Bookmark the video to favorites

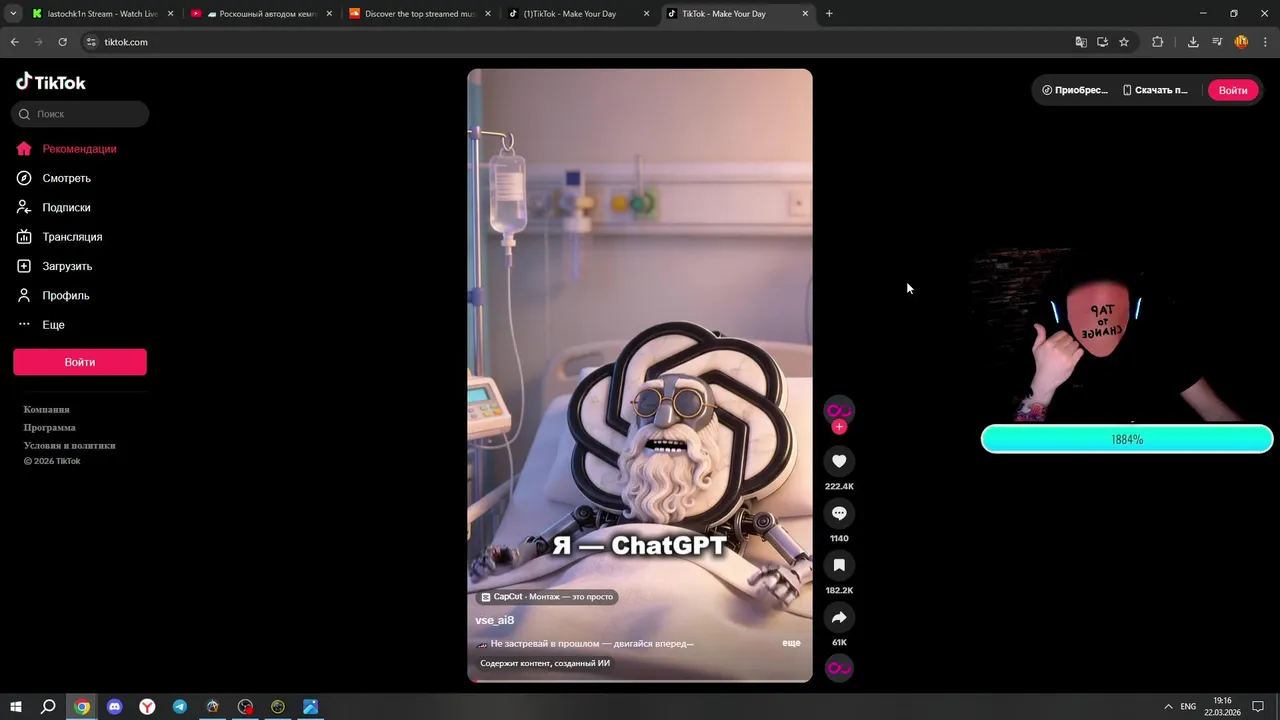pos(839,565)
